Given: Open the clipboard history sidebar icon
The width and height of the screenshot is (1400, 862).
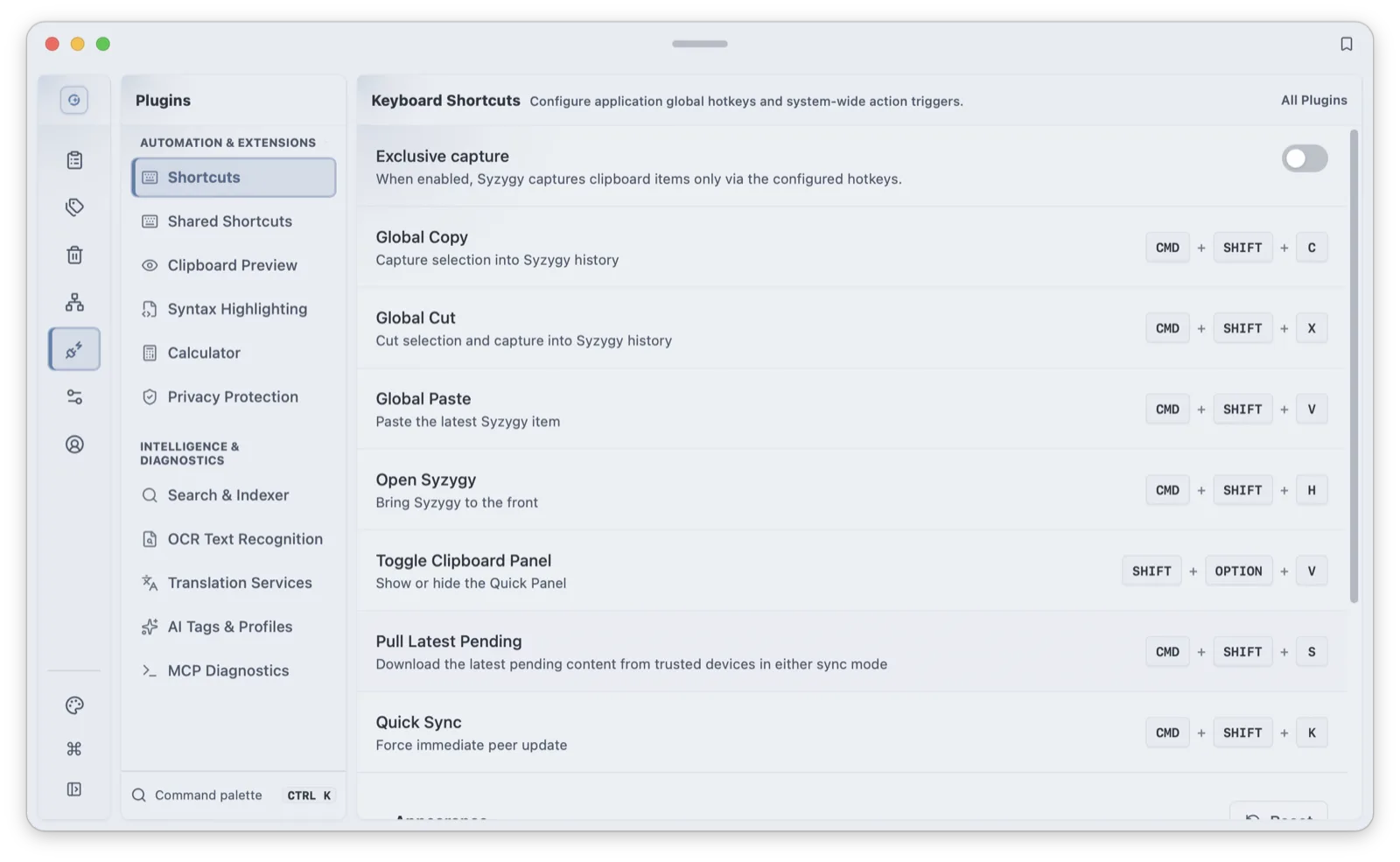Looking at the screenshot, I should pyautogui.click(x=74, y=160).
